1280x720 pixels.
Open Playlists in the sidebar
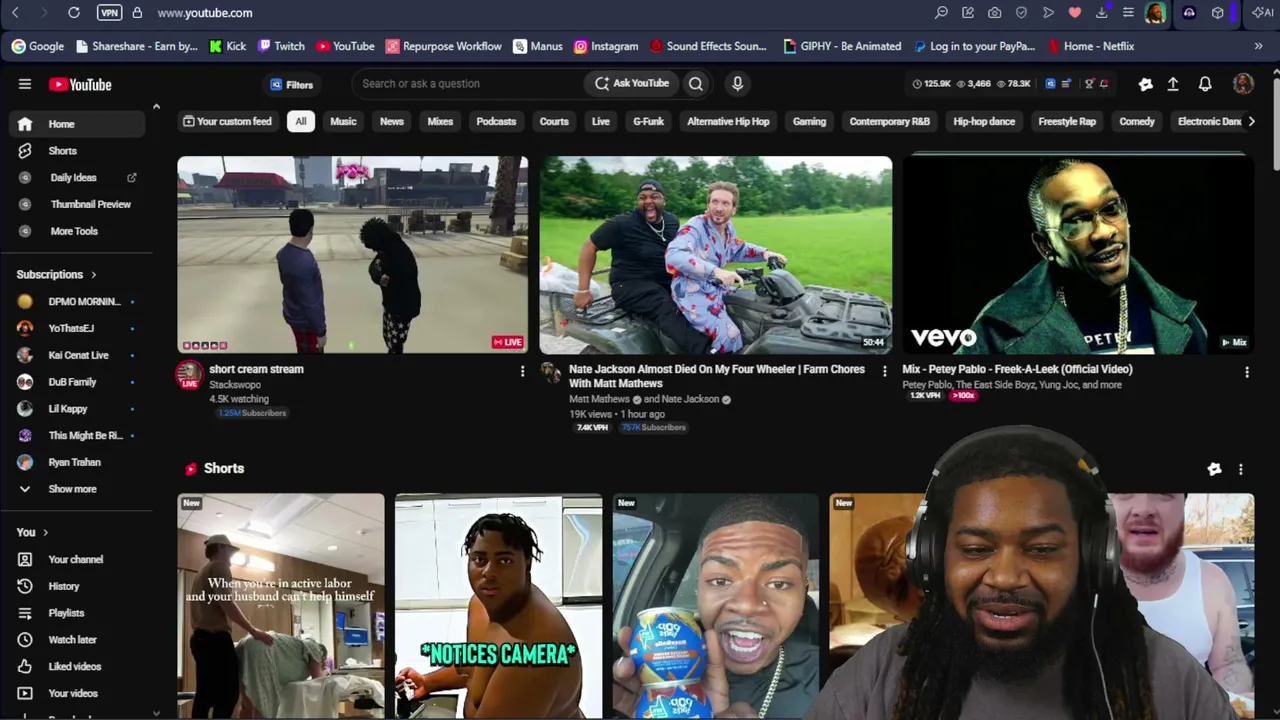click(x=77, y=613)
